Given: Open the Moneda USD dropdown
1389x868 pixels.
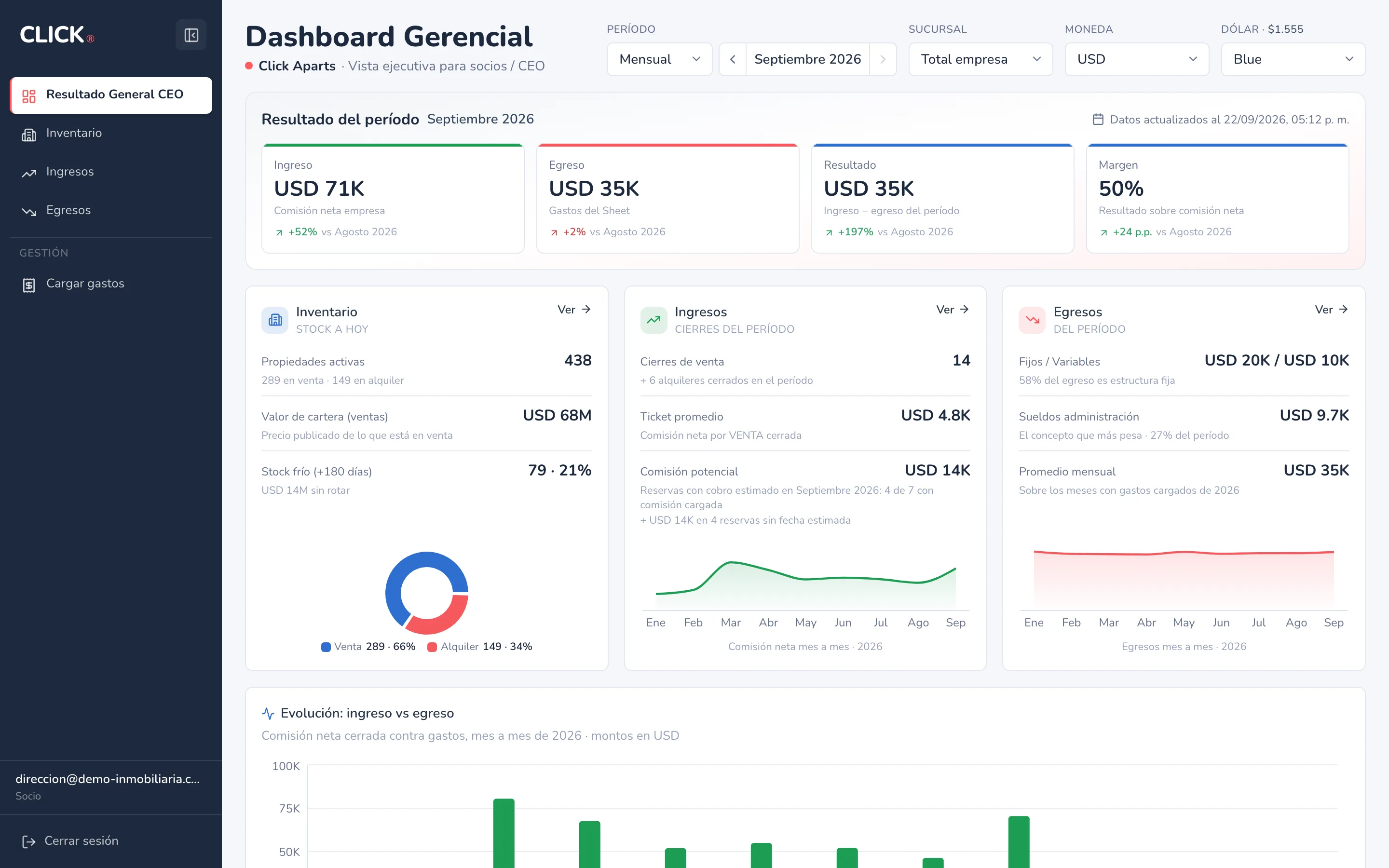Looking at the screenshot, I should tap(1137, 59).
